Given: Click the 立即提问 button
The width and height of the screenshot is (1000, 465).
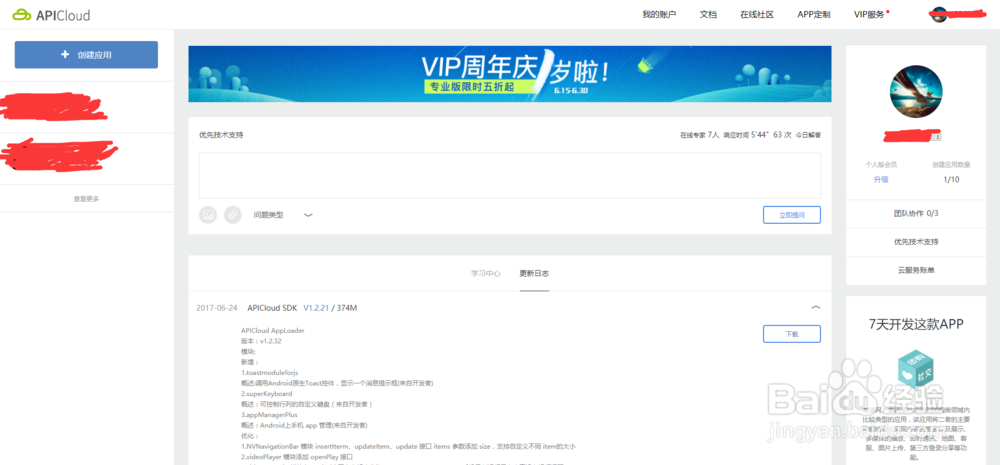Looking at the screenshot, I should [791, 215].
